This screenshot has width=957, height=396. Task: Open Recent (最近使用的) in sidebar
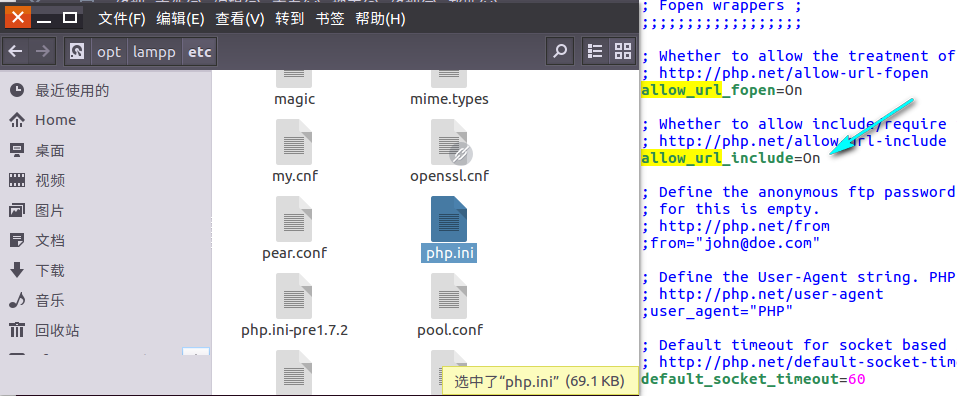click(x=59, y=90)
